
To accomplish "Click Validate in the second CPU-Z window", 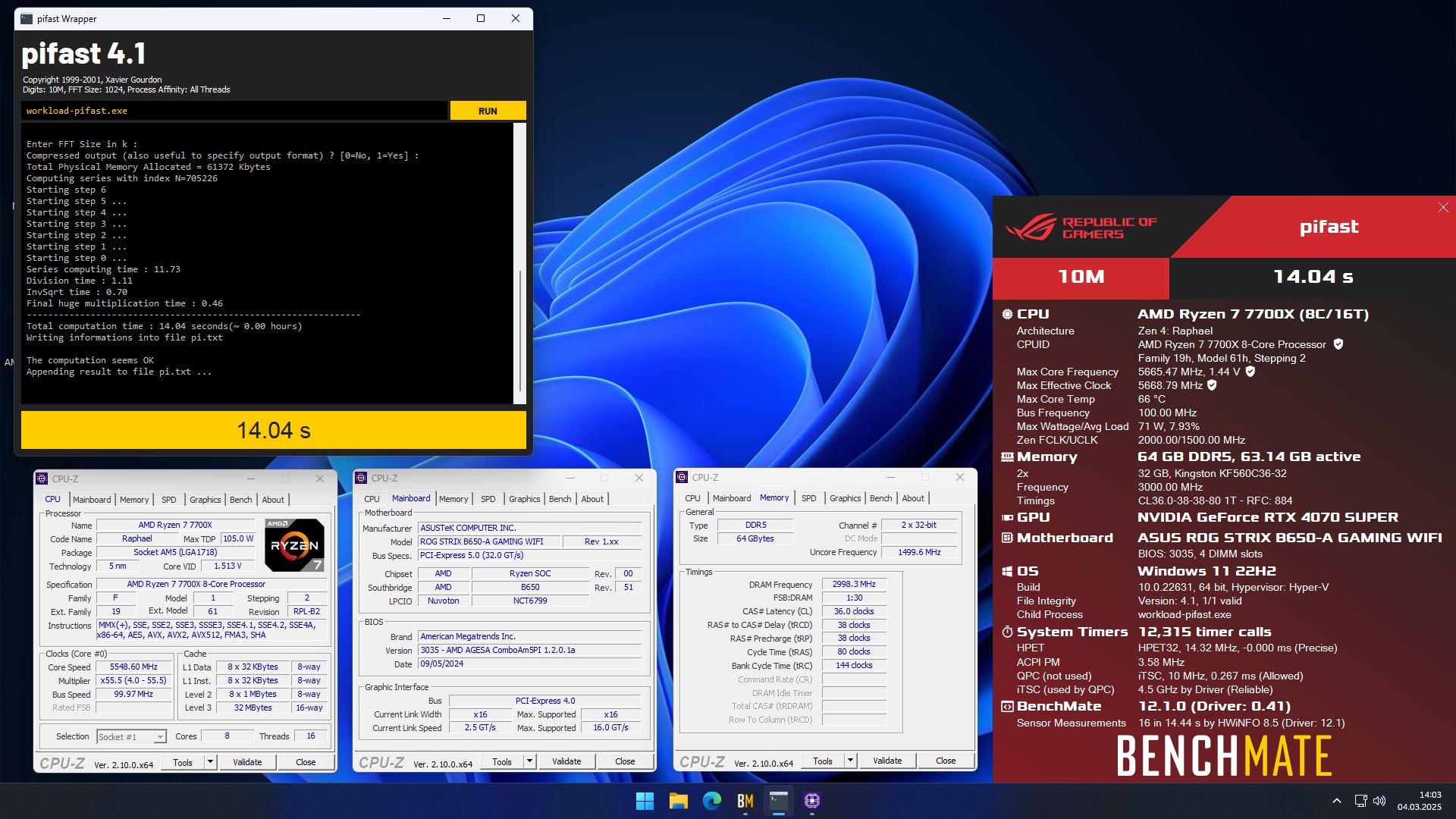I will click(566, 761).
